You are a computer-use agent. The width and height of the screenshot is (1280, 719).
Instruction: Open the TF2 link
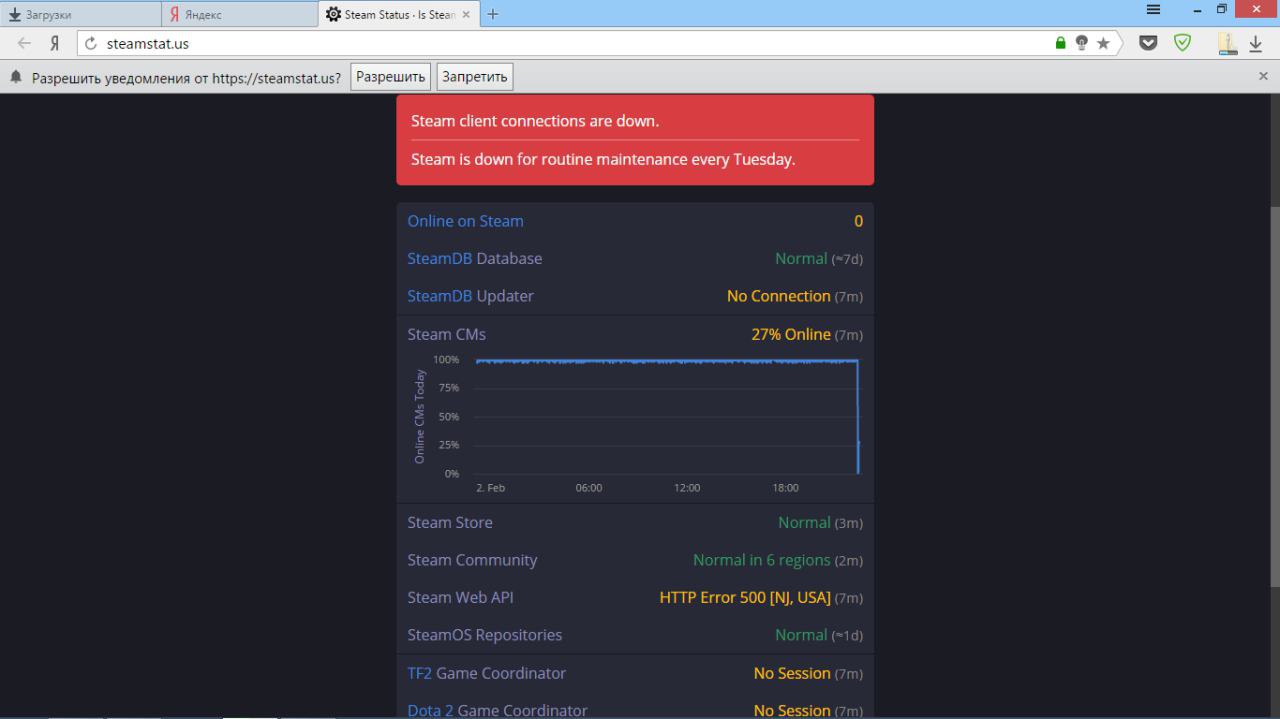tap(419, 673)
